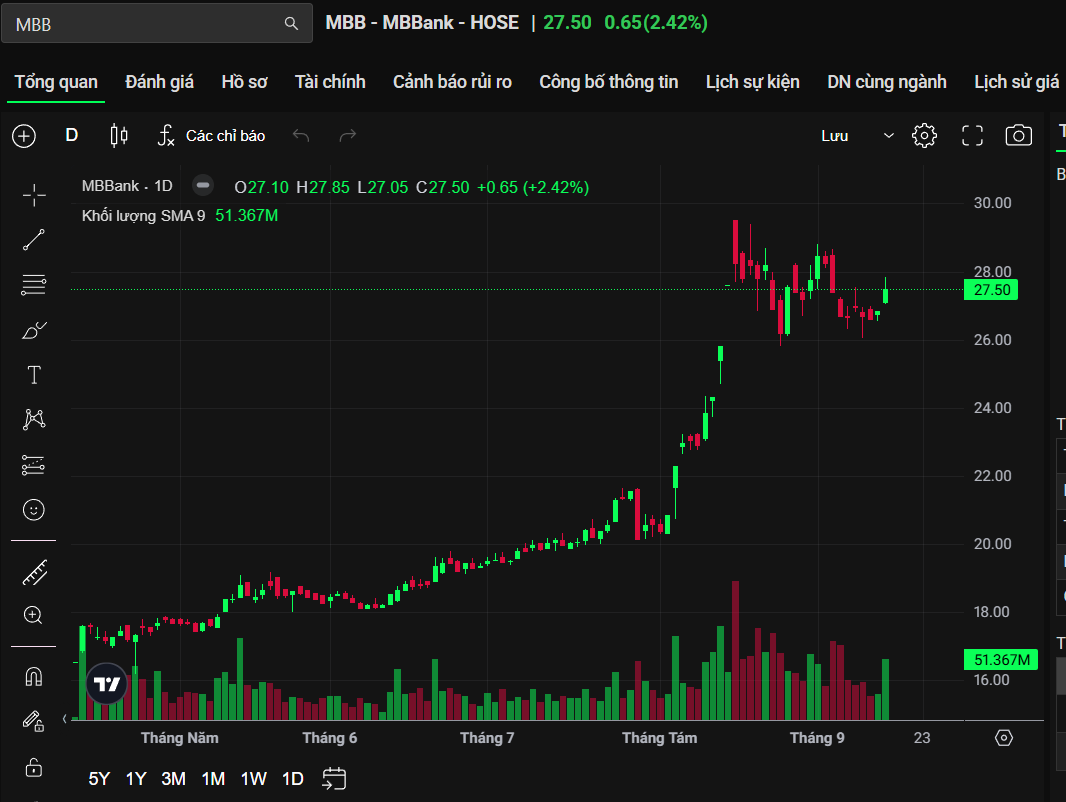This screenshot has height=802, width=1066.
Task: Click the TradingView logo on chart
Action: 107,684
